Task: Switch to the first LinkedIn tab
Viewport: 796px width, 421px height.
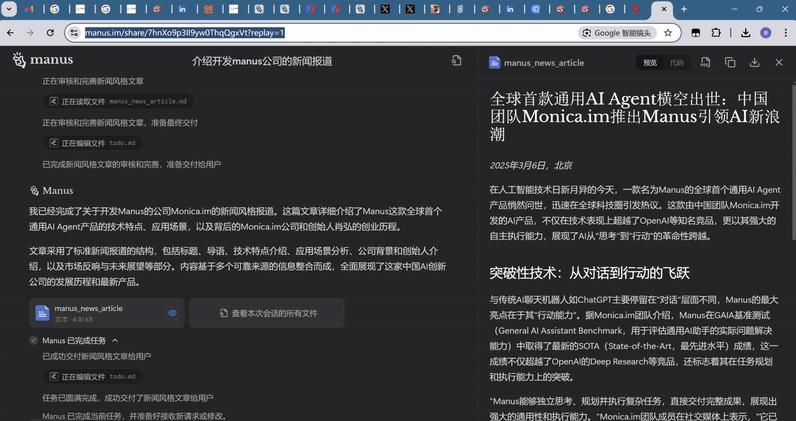Action: (x=182, y=9)
